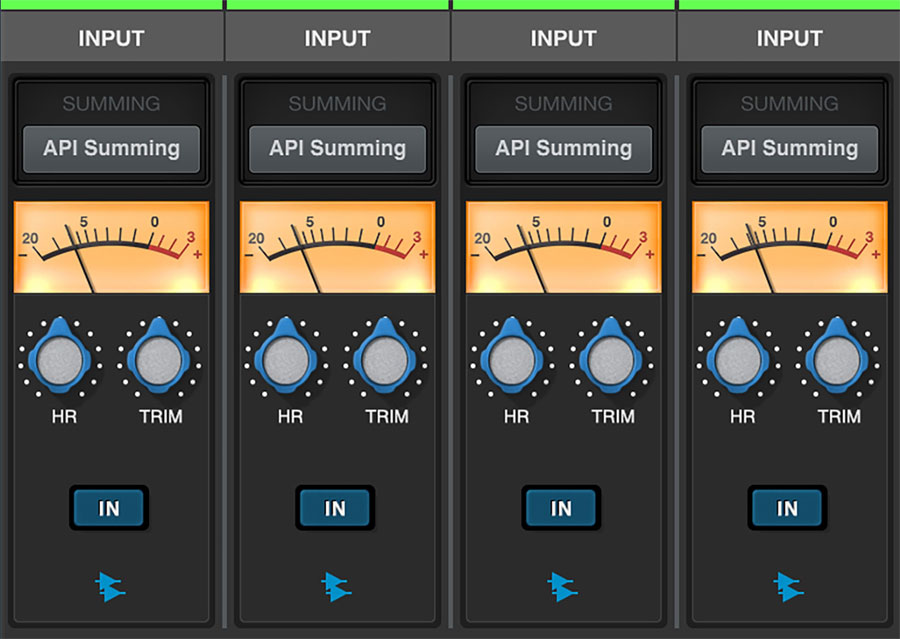The height and width of the screenshot is (639, 900).
Task: Open API Summing selector on second channel
Action: [x=338, y=149]
